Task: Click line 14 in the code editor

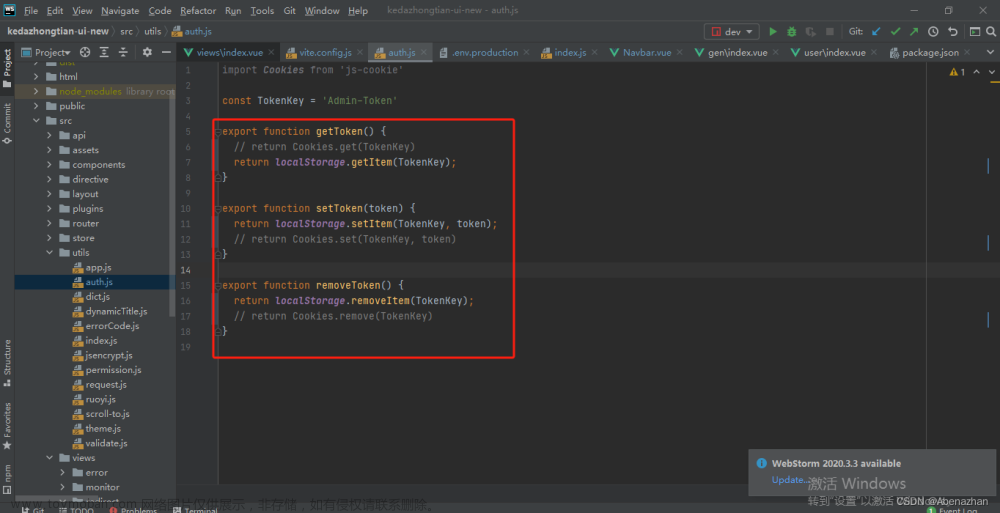Action: [x=571, y=270]
